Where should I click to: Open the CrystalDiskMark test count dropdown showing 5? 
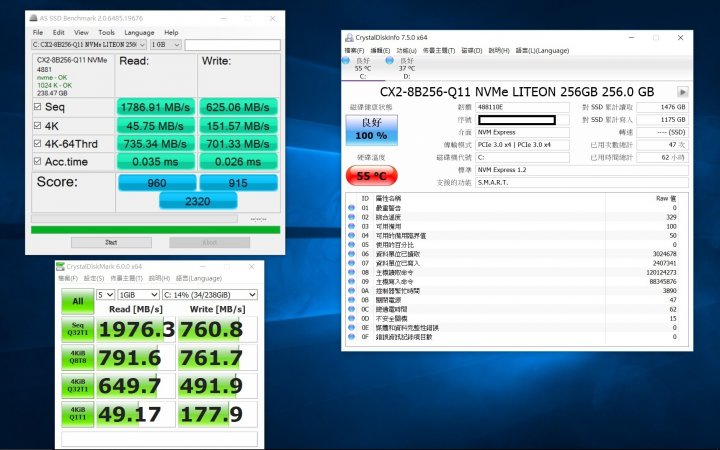[x=105, y=295]
